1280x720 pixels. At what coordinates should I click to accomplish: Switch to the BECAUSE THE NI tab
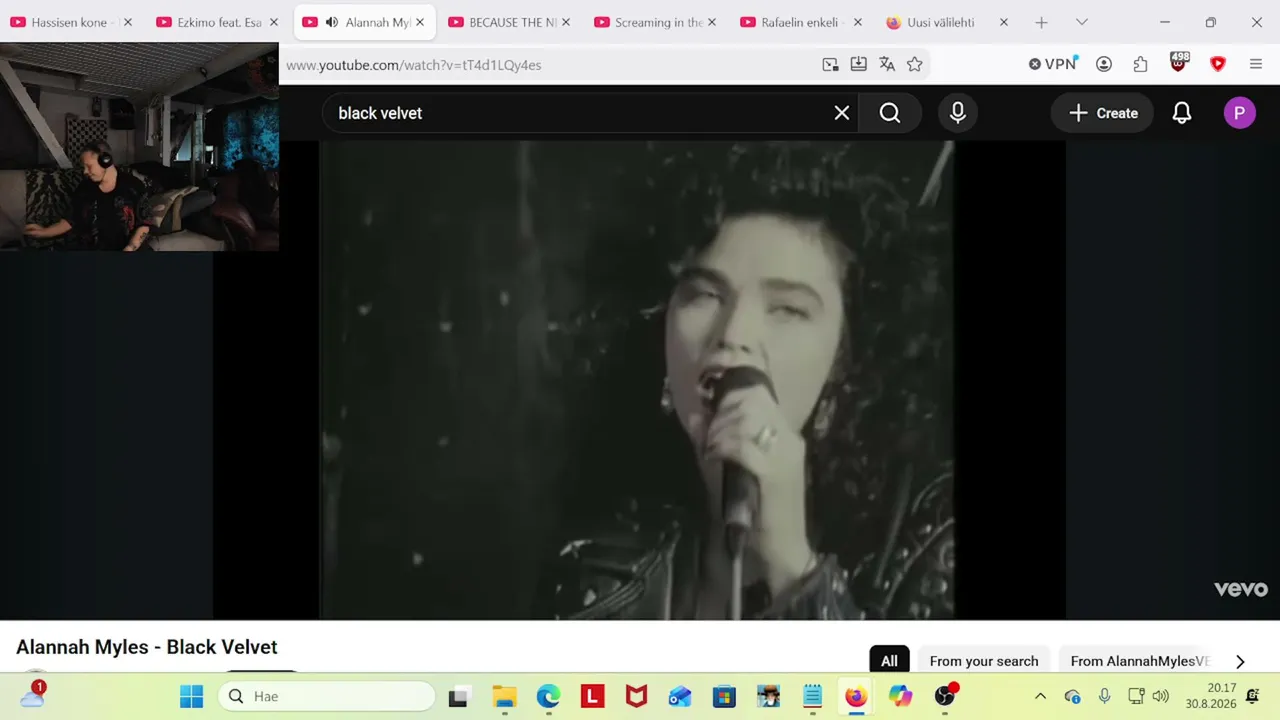pyautogui.click(x=510, y=22)
